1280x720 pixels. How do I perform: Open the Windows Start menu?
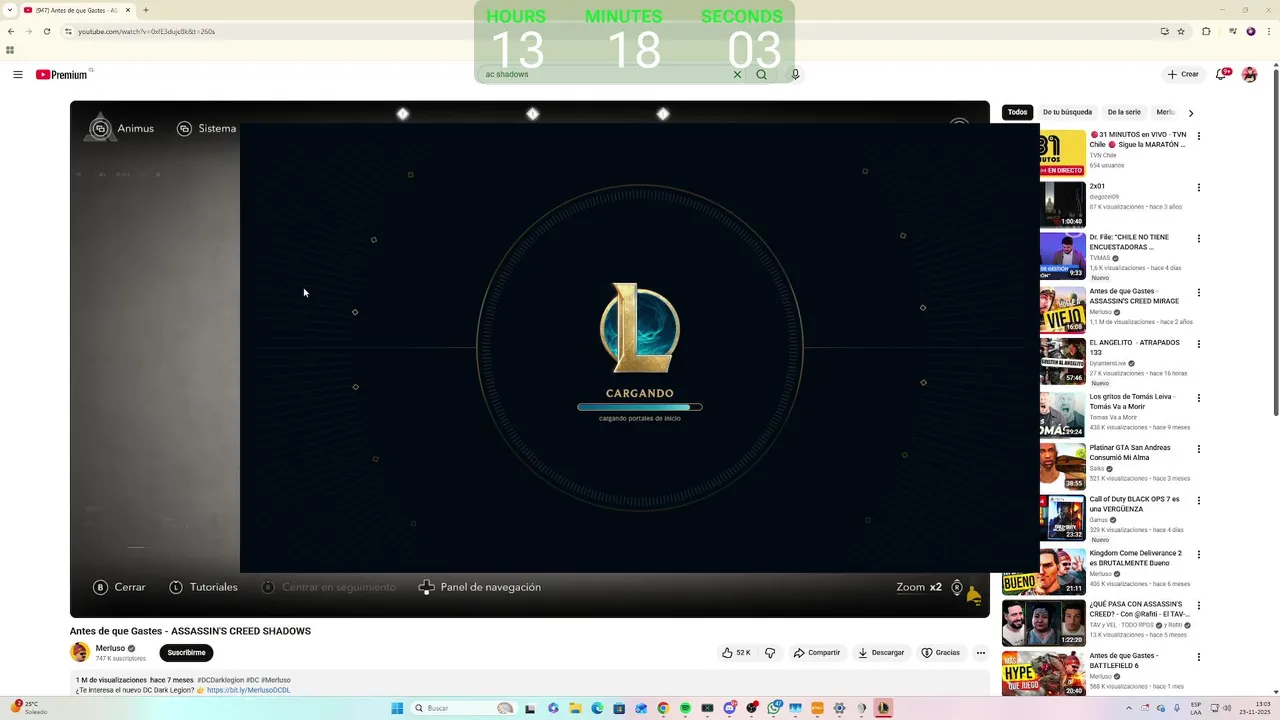pos(397,708)
